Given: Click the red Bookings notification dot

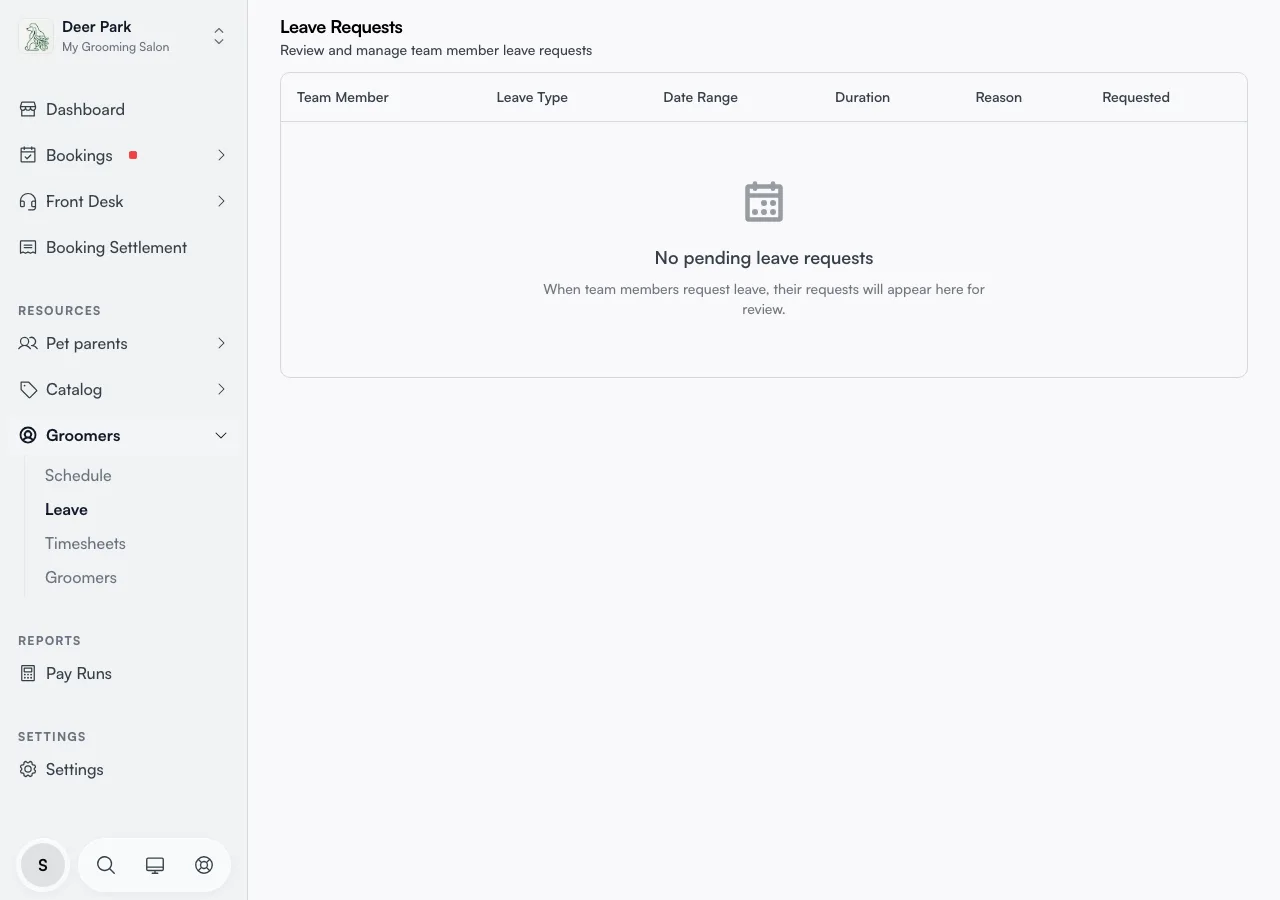Looking at the screenshot, I should pyautogui.click(x=133, y=155).
